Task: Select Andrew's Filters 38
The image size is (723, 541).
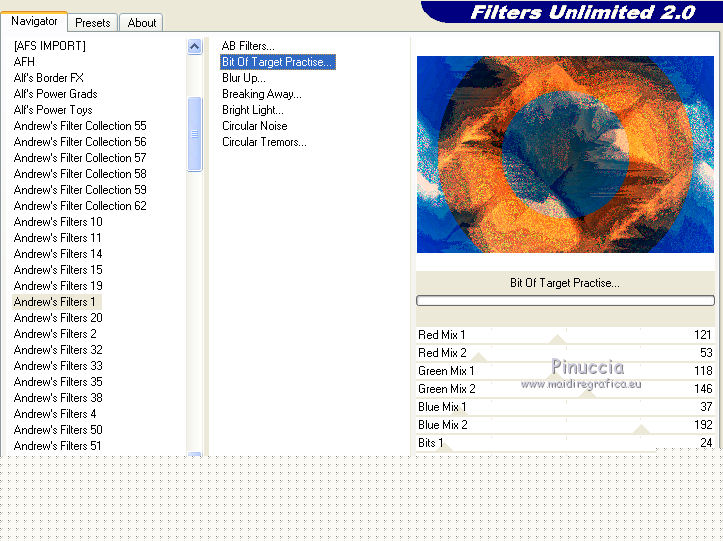Action: pyautogui.click(x=58, y=398)
